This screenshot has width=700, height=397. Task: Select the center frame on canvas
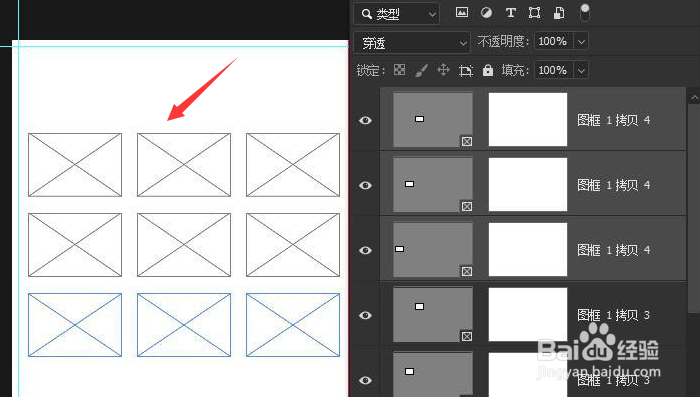[x=184, y=245]
